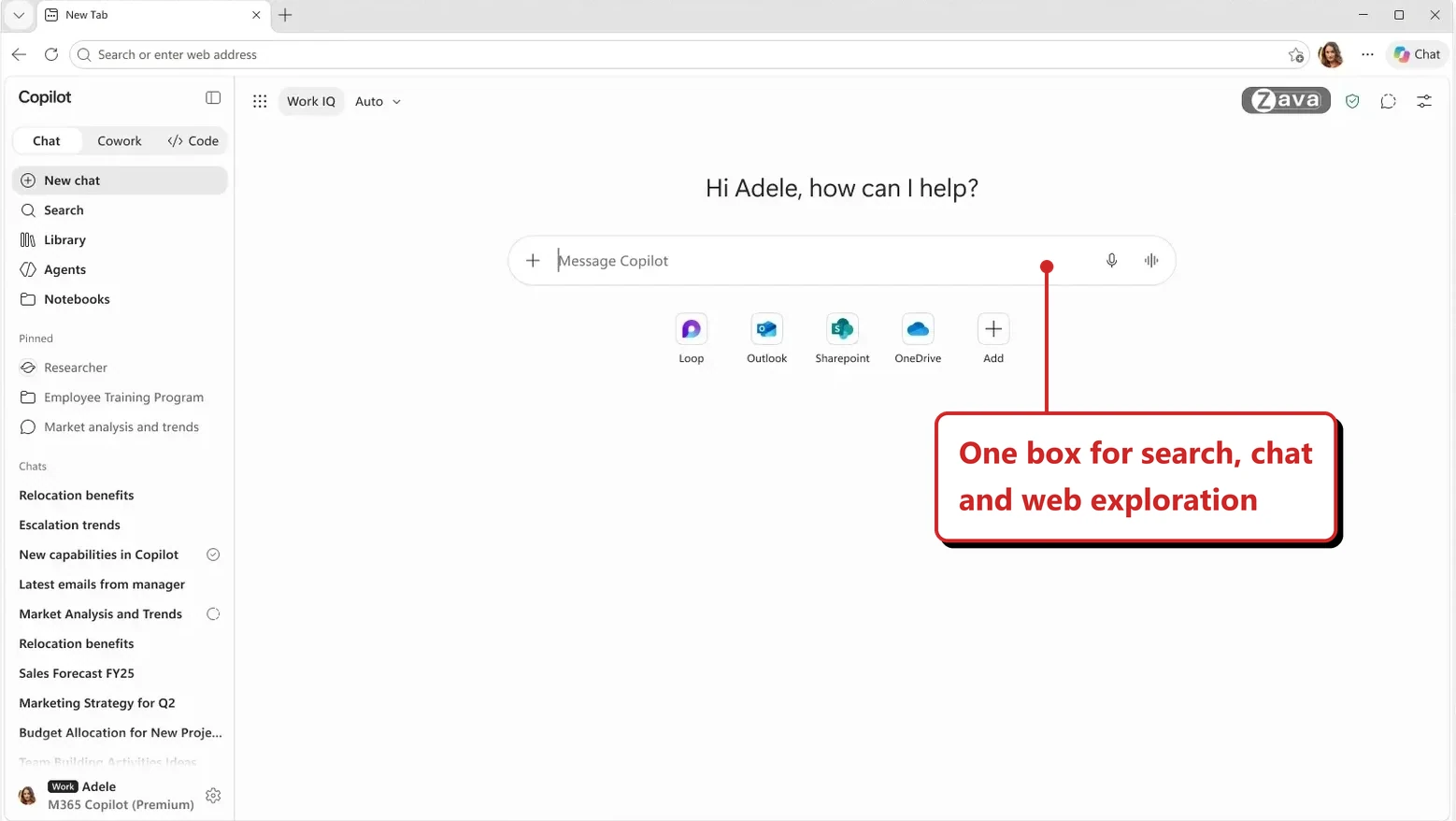
Task: Open a new browser tab with plus
Action: pyautogui.click(x=285, y=15)
